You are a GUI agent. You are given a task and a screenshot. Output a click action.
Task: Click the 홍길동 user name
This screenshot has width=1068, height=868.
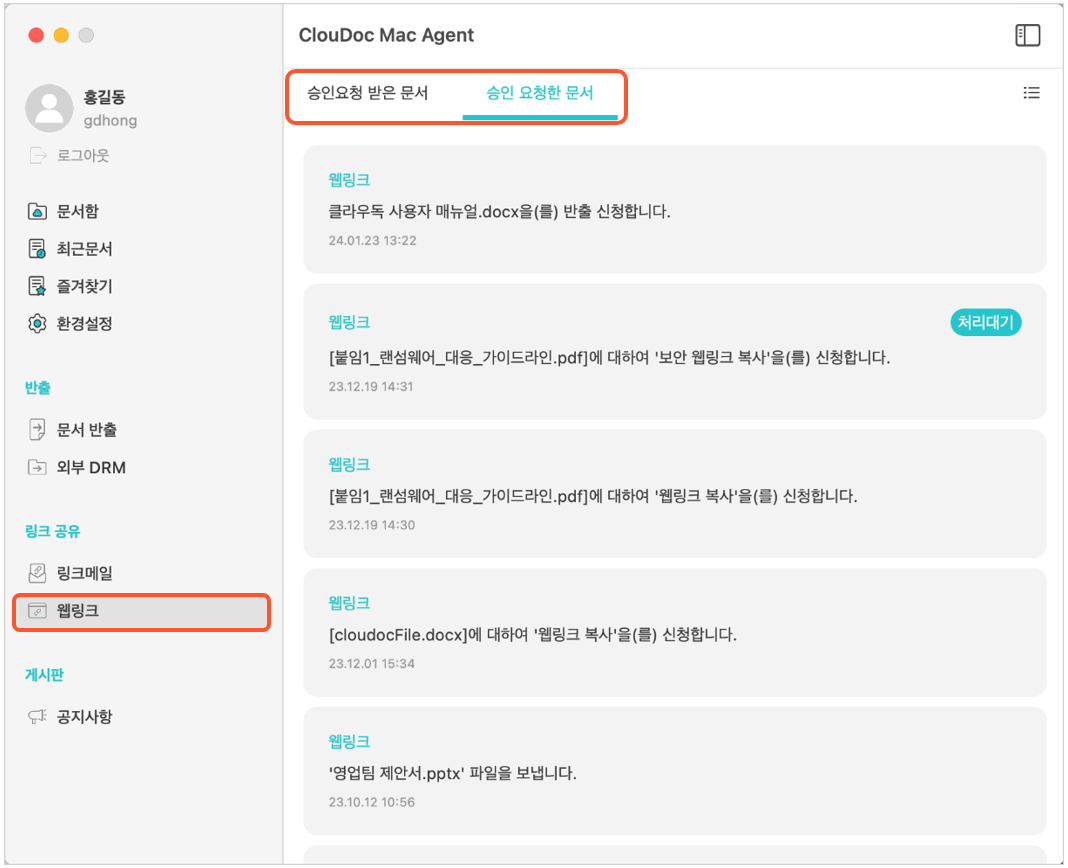tap(104, 97)
